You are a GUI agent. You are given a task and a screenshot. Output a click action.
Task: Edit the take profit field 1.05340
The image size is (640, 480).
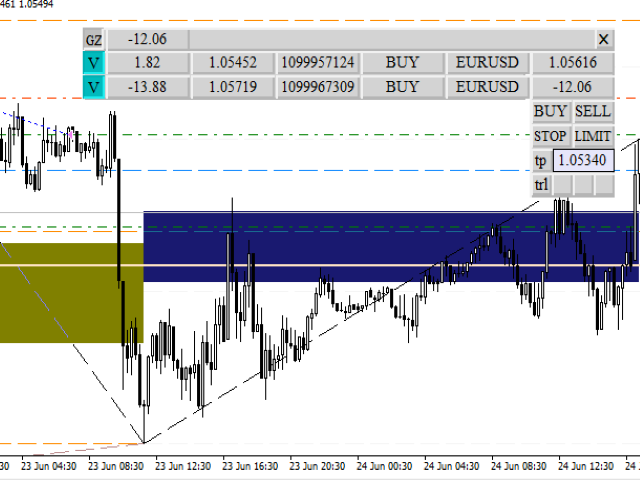[583, 160]
